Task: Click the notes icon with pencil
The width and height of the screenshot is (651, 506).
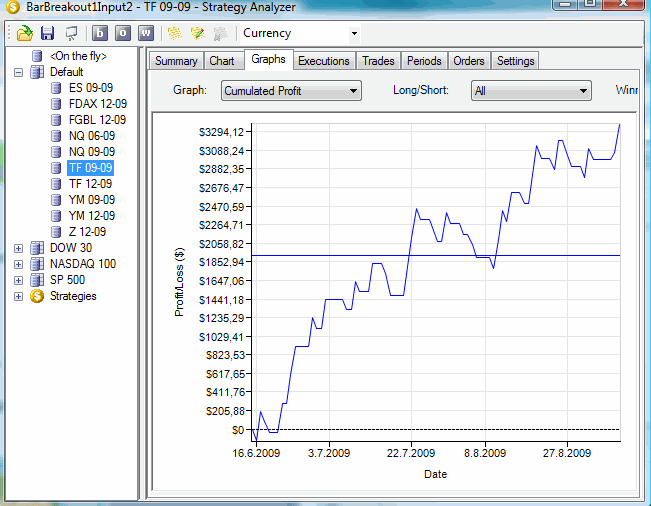Action: coord(197,33)
